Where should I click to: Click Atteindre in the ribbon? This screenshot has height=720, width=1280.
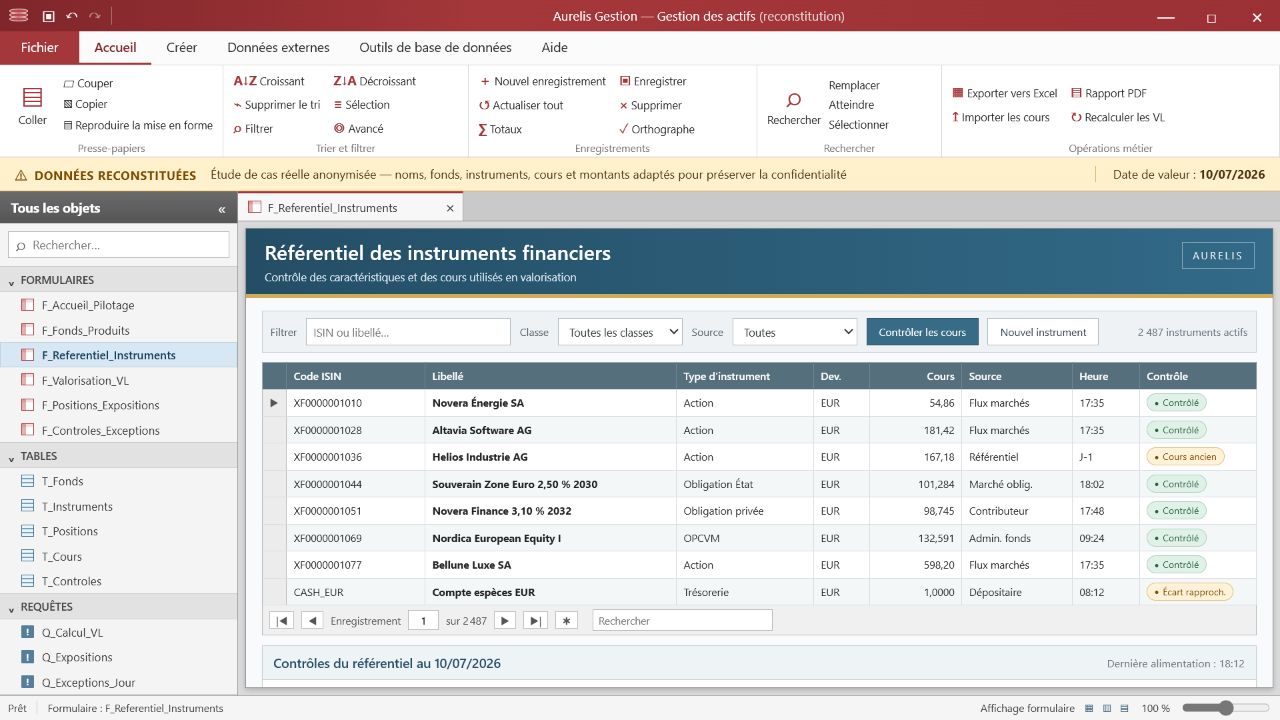(x=851, y=105)
